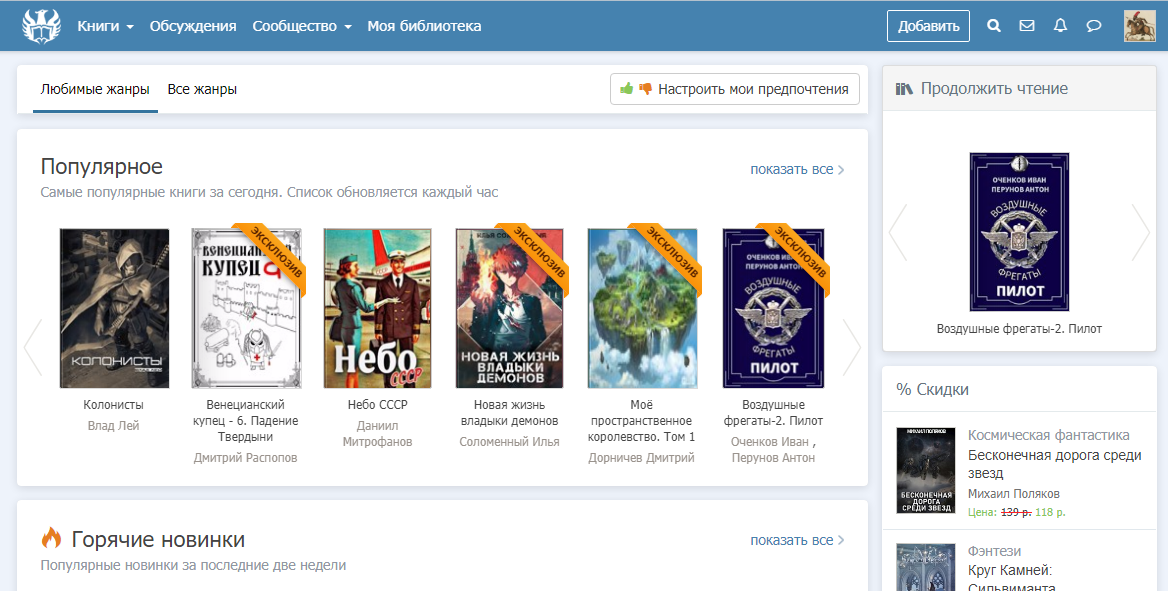The height and width of the screenshot is (592, 1168).
Task: Open Обсуждения in navigation bar
Action: tap(193, 26)
